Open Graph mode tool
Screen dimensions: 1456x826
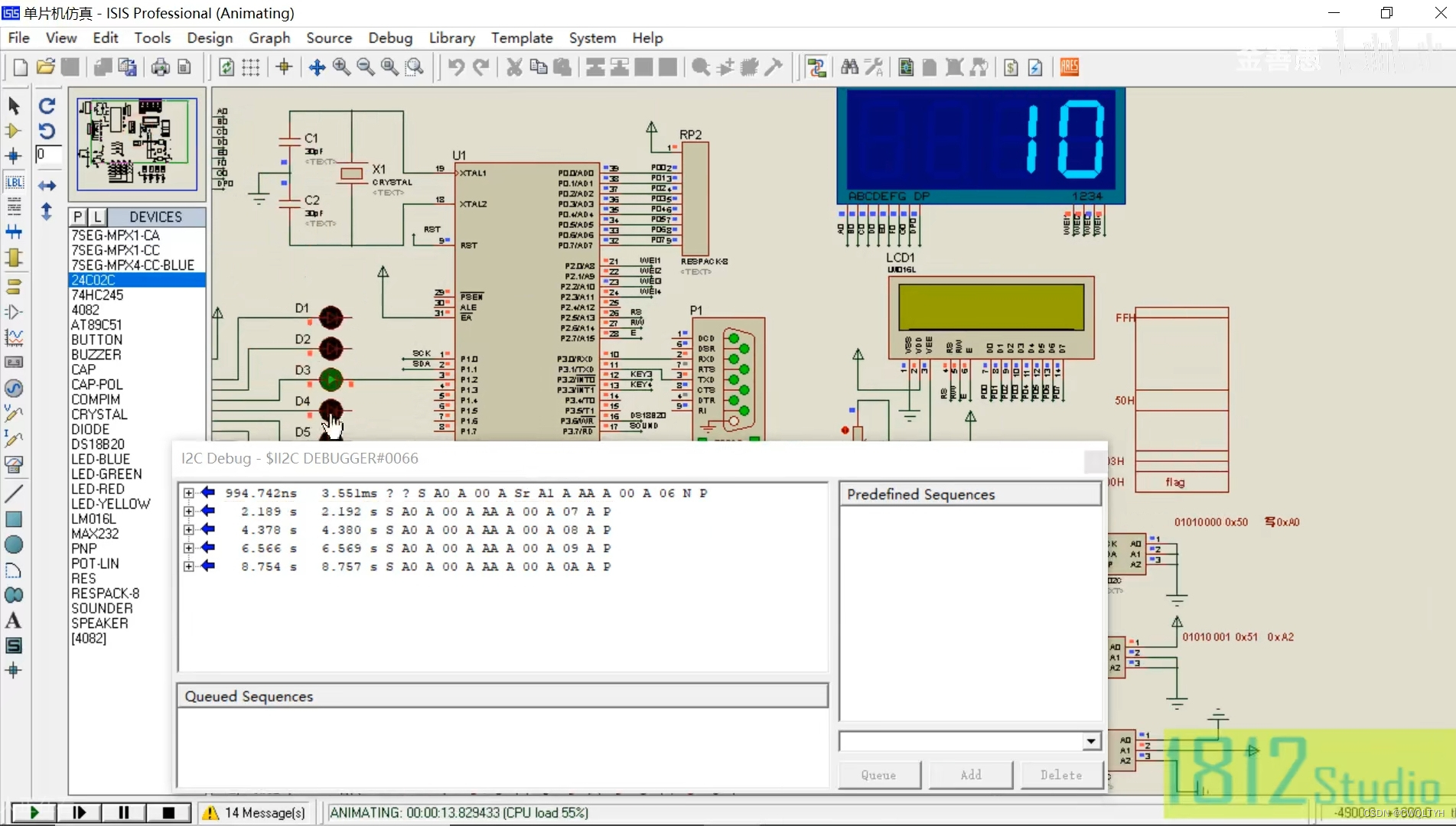[14, 337]
